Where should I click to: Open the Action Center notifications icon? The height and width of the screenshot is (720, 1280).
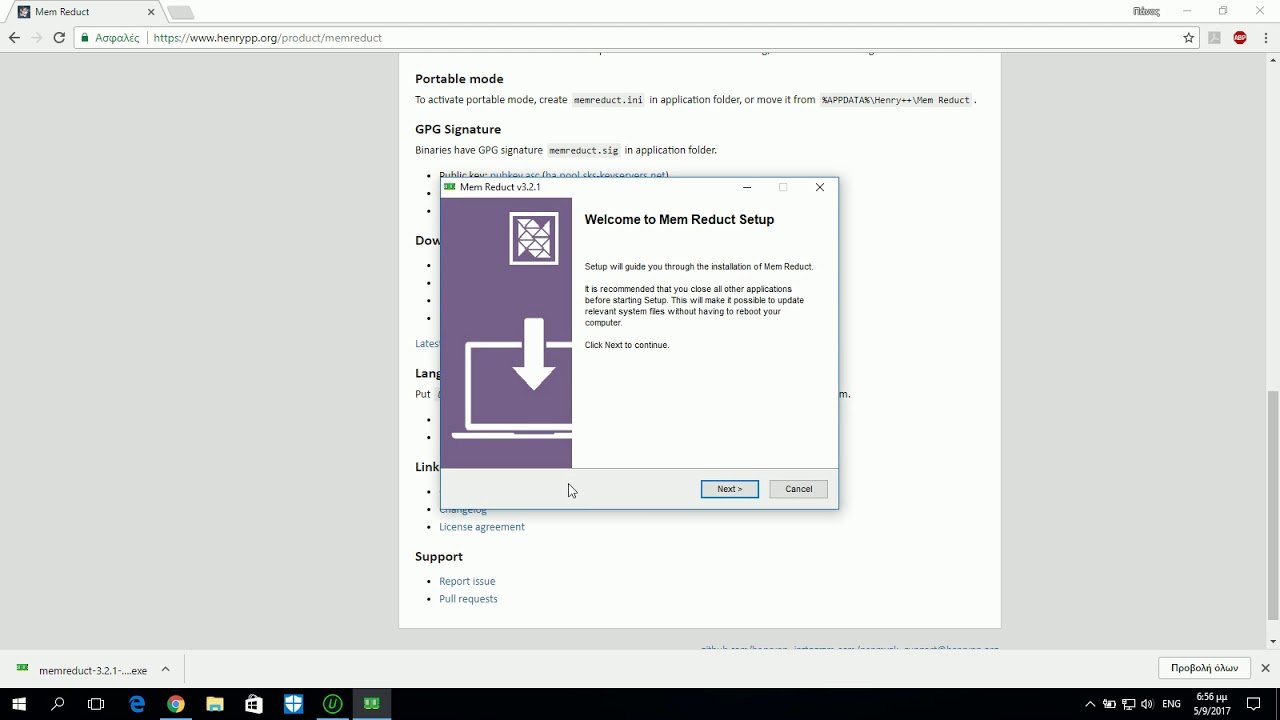click(1254, 704)
